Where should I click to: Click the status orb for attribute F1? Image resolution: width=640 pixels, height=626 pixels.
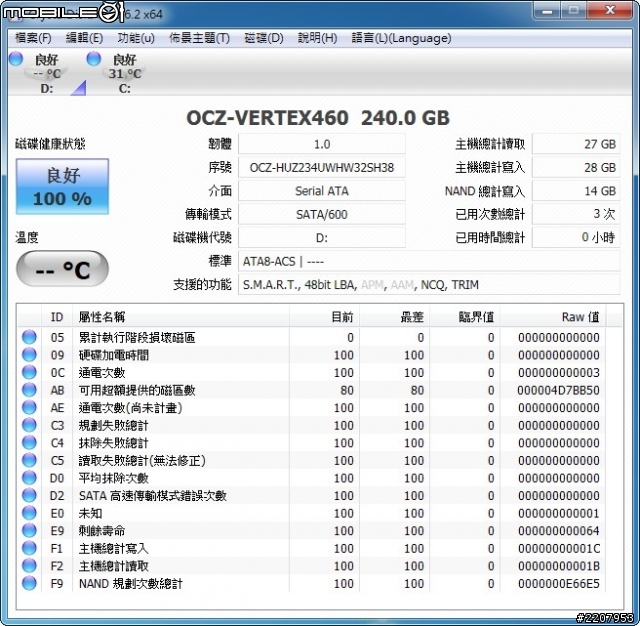(x=29, y=548)
